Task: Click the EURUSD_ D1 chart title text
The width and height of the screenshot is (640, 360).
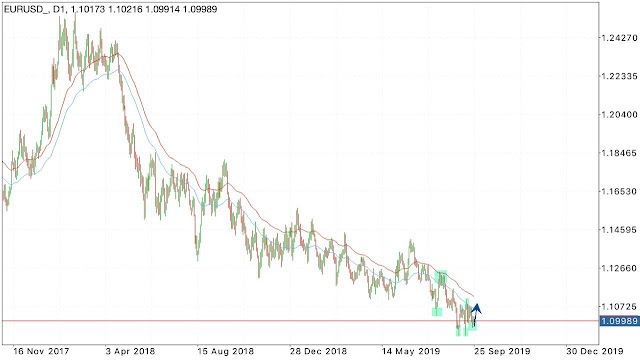Action: [x=110, y=9]
